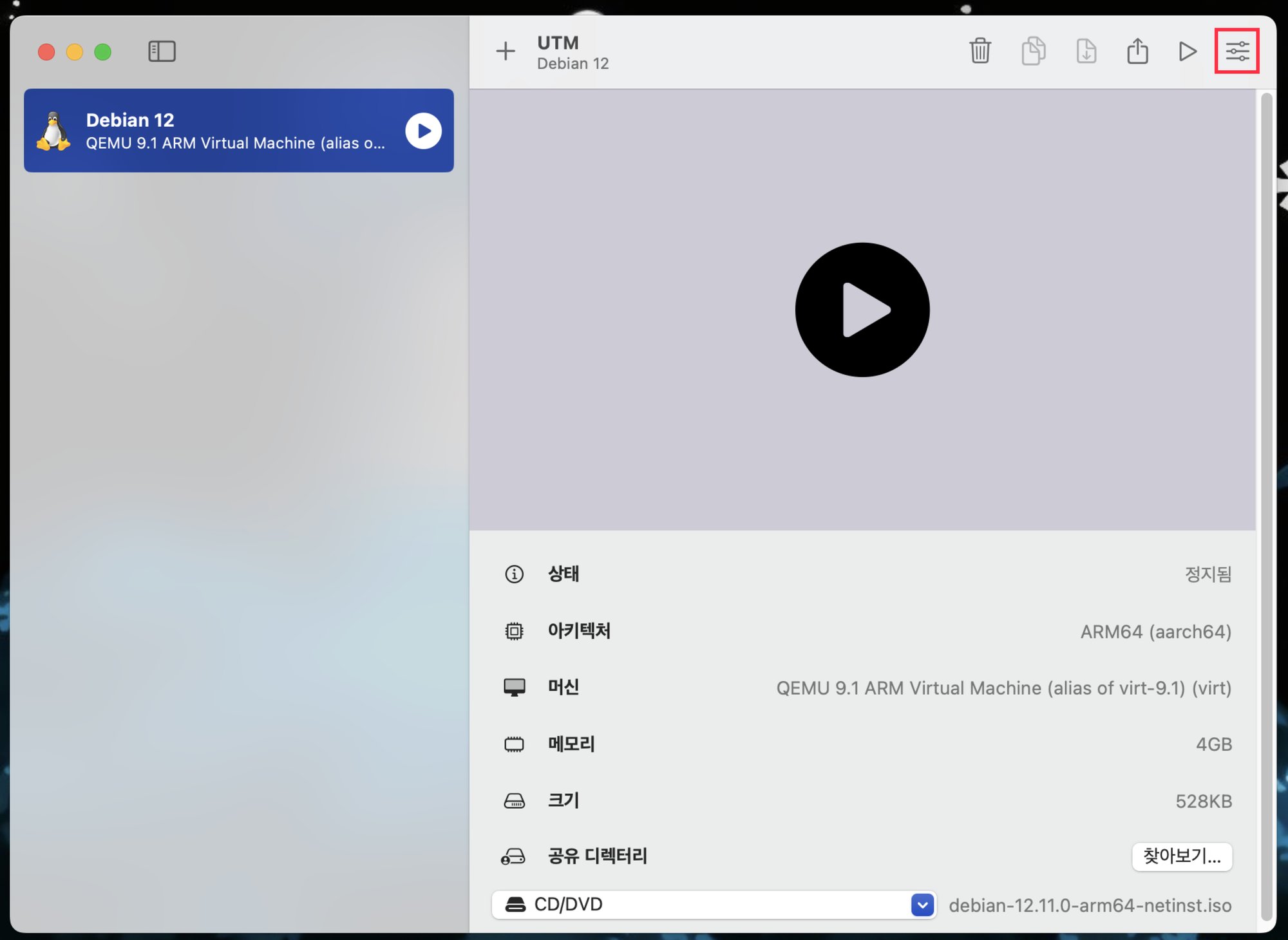Maximize the UTM window with the green button
Screen dimensions: 1288x940
tap(103, 52)
